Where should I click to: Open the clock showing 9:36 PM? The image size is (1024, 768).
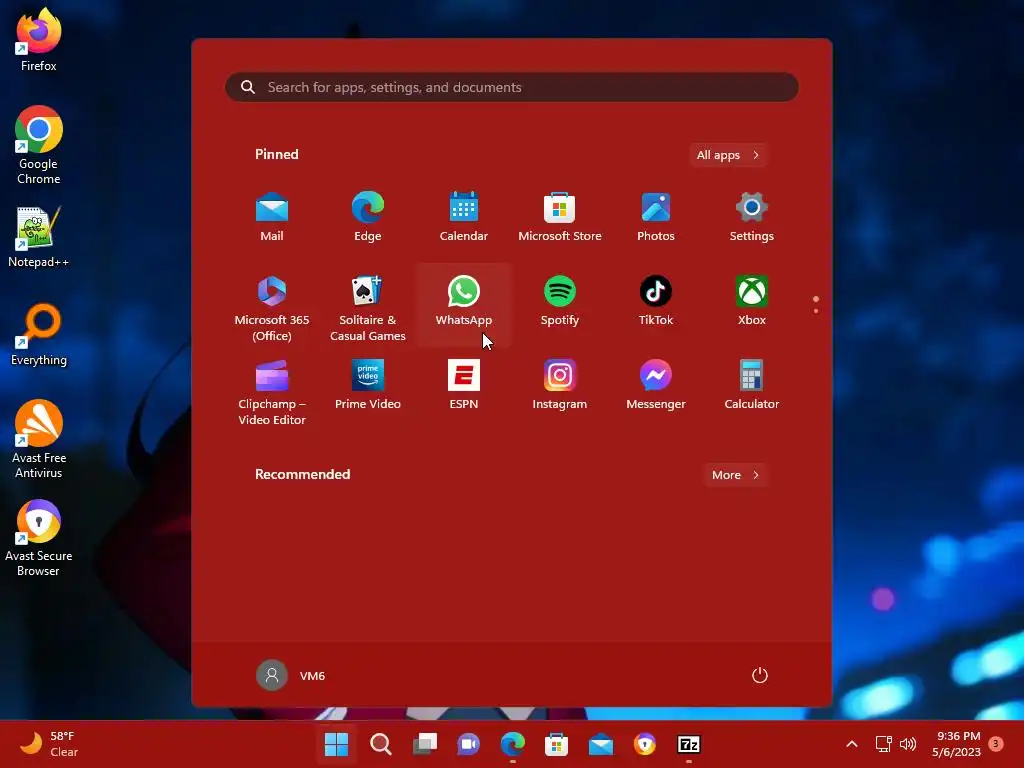[956, 744]
